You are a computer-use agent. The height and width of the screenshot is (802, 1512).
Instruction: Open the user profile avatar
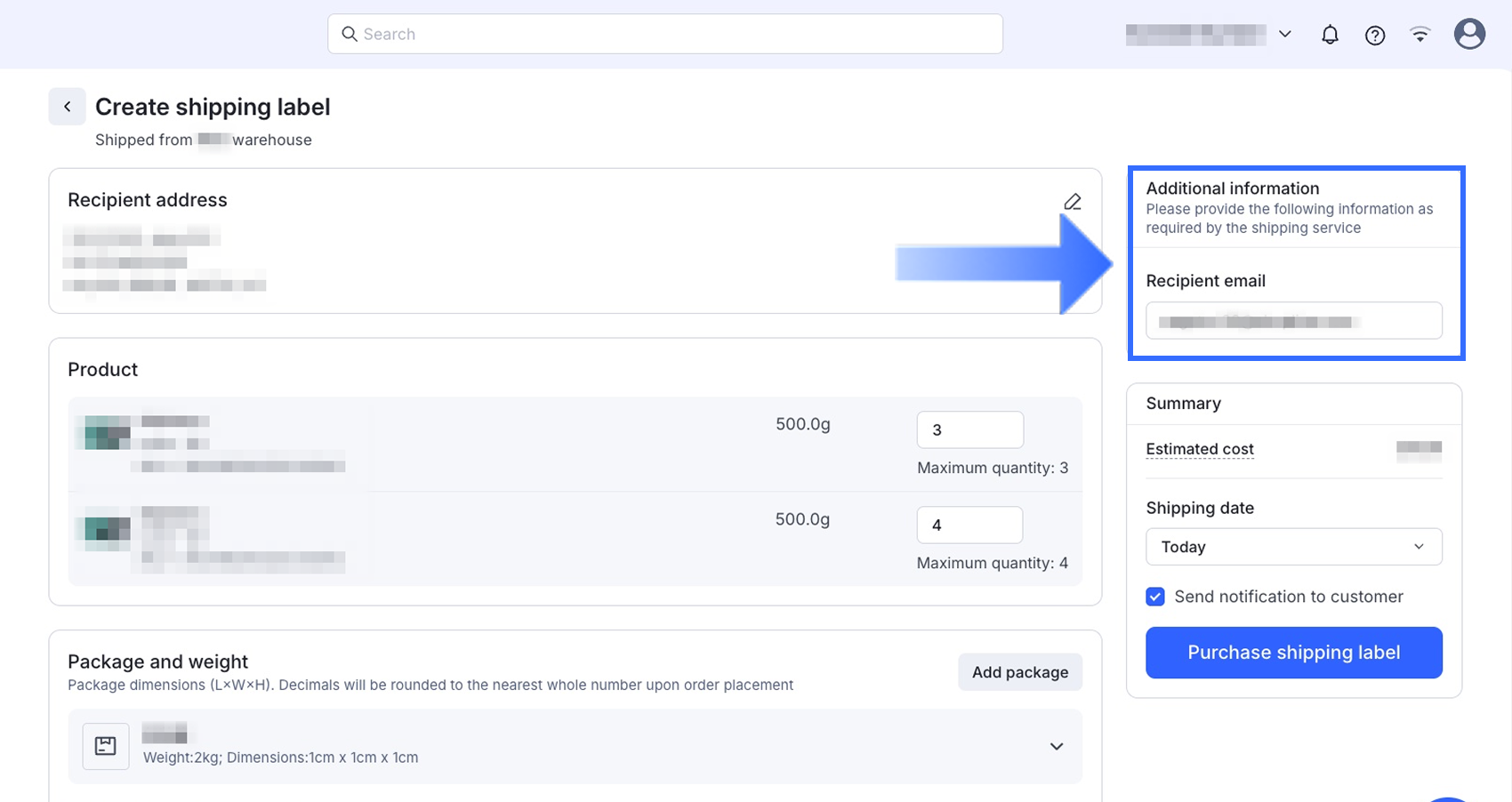click(1469, 35)
